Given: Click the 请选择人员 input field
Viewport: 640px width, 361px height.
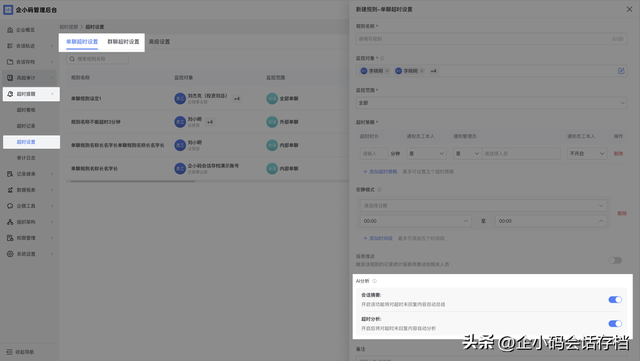Looking at the screenshot, I should (x=521, y=154).
